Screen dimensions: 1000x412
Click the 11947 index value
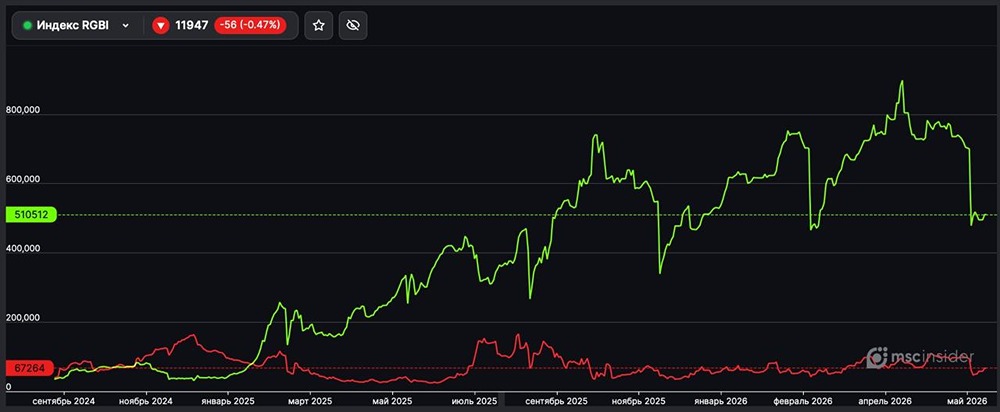(192, 26)
